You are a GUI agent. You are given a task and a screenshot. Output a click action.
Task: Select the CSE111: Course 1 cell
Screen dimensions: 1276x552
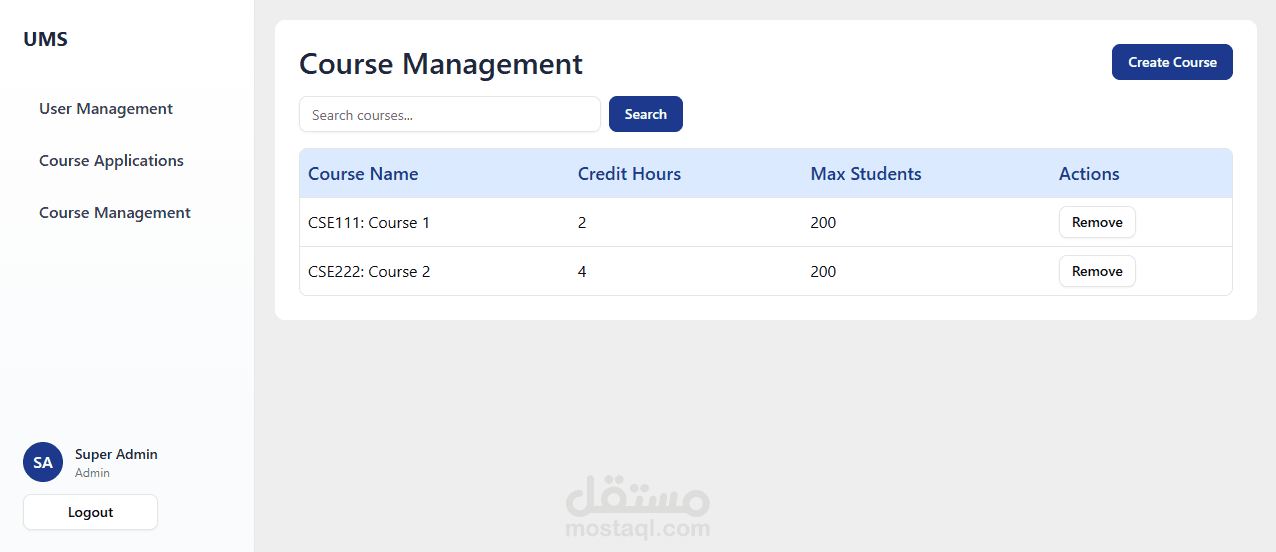369,223
